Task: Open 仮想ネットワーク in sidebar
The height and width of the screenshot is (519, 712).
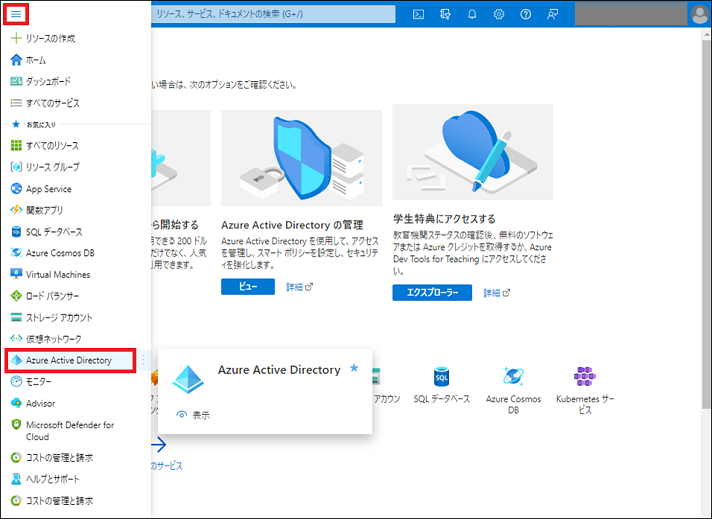Action: (53, 339)
